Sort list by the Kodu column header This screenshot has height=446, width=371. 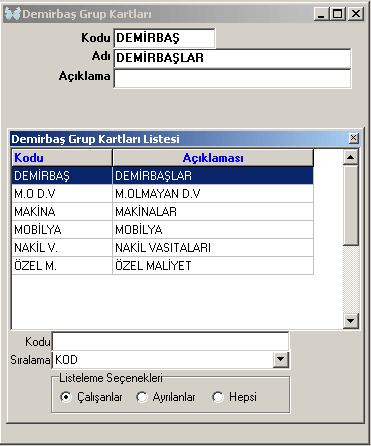tap(62, 158)
